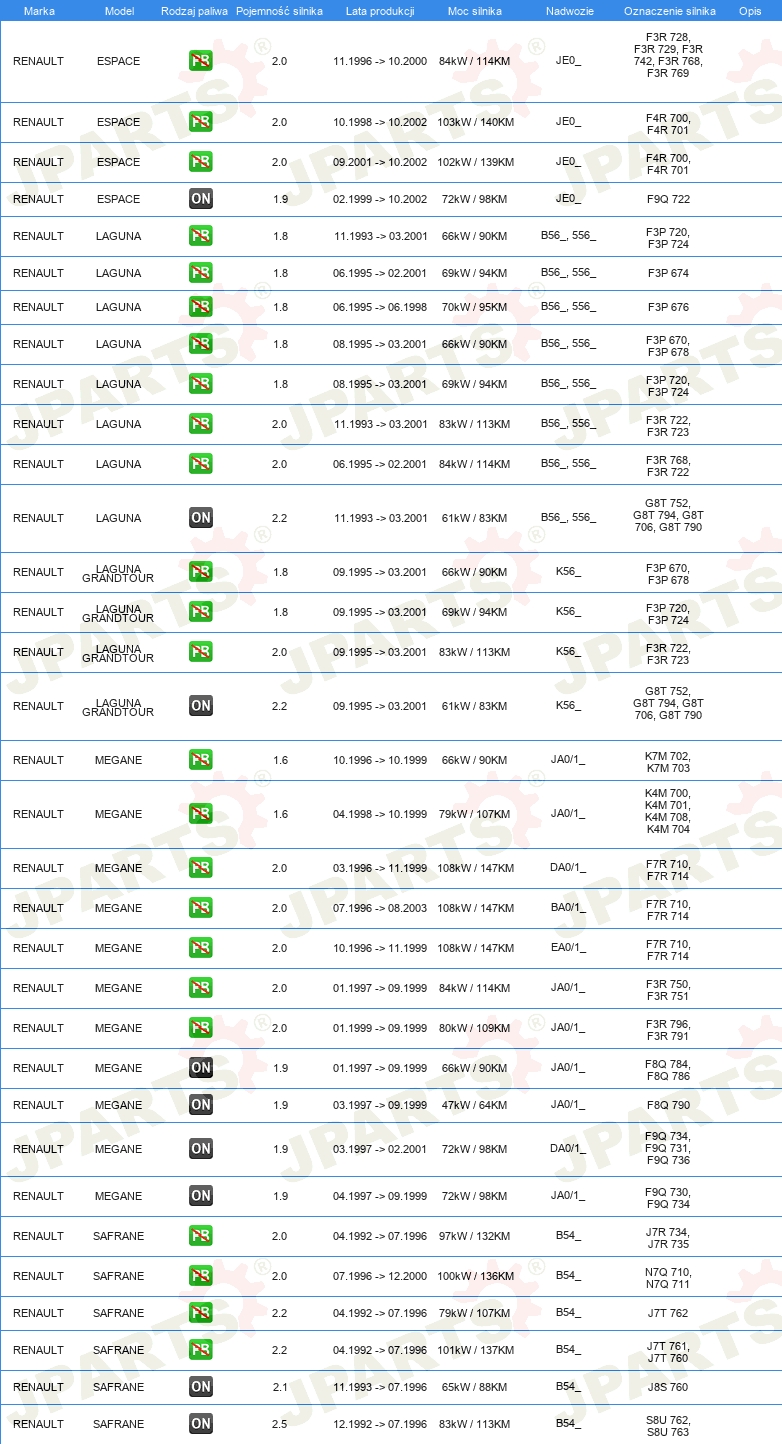Click the petrol icon for Laguna F3R 768 row
The width and height of the screenshot is (782, 1444).
(x=200, y=464)
